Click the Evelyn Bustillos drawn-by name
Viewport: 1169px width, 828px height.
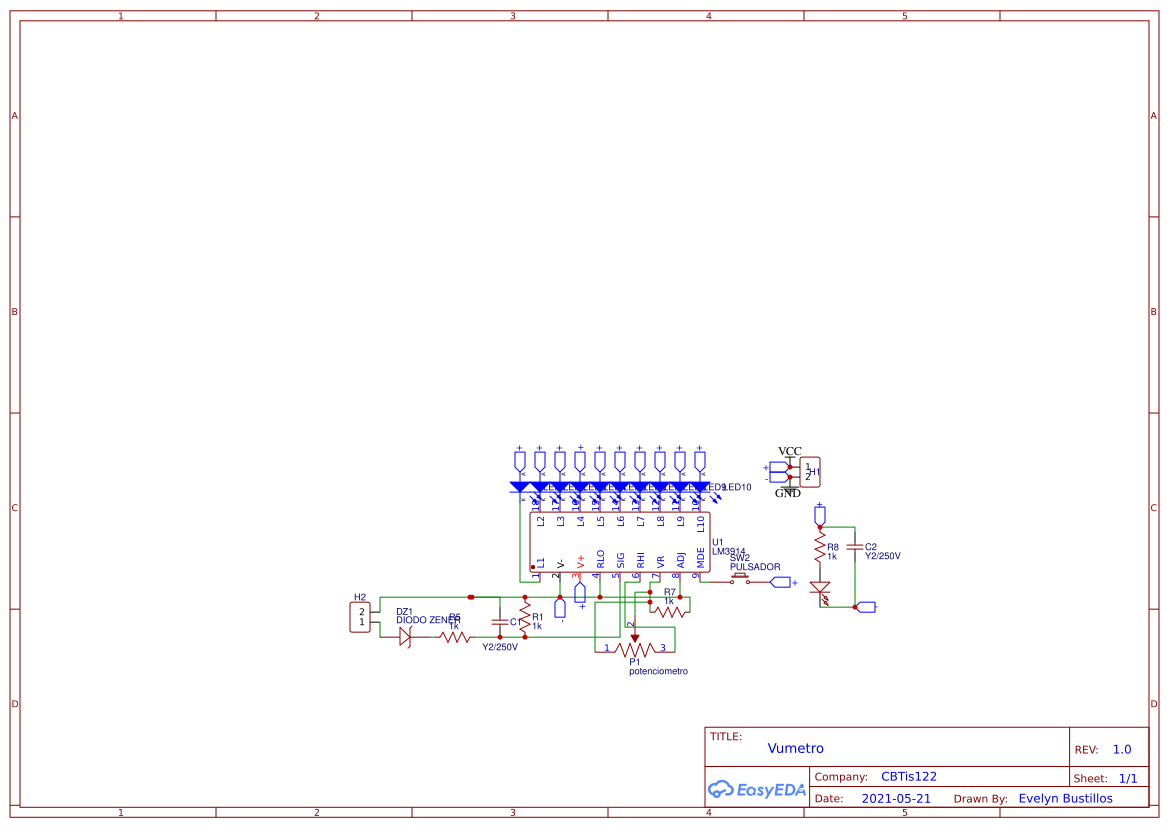(1064, 798)
